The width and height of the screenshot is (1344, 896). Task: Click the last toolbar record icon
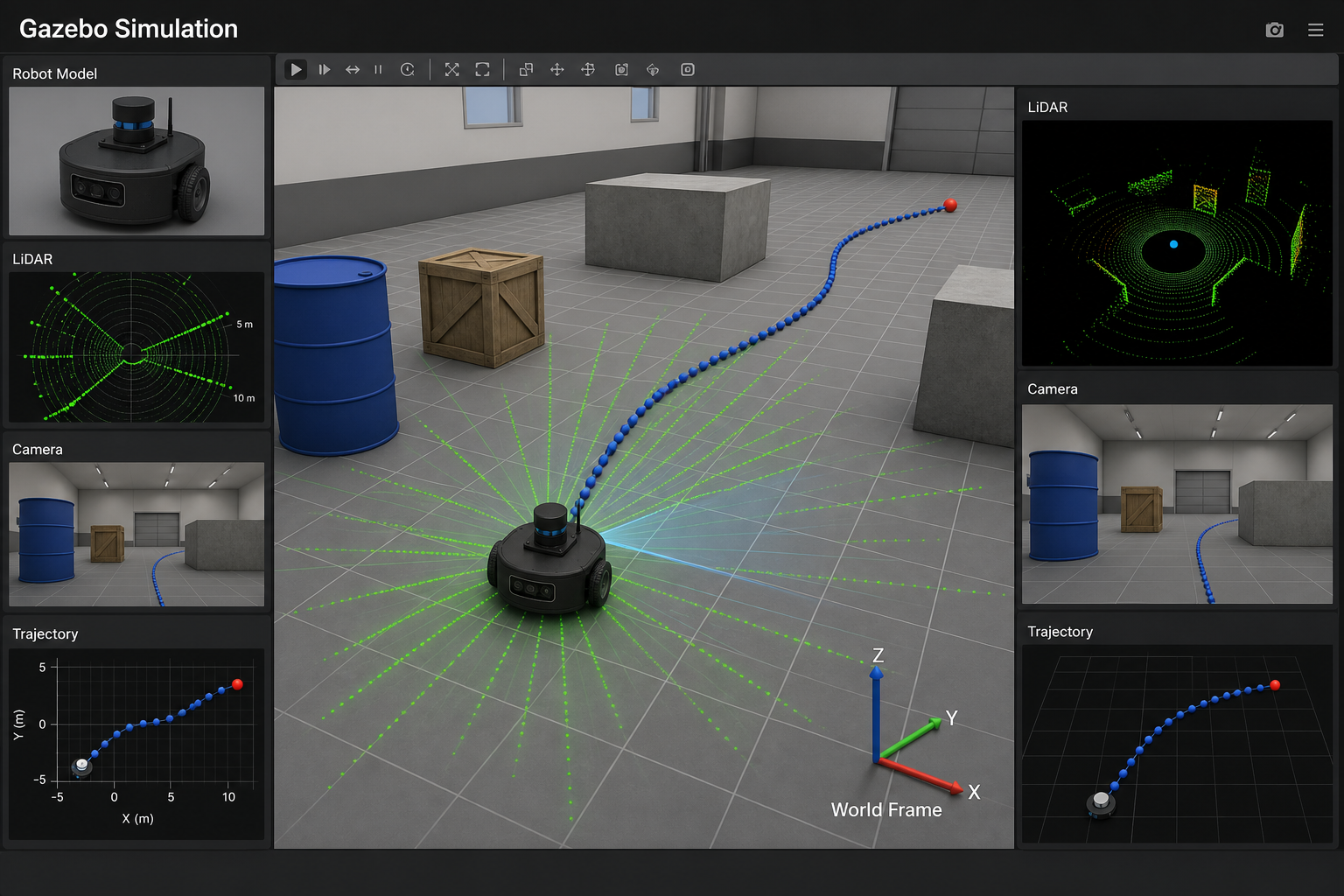[688, 69]
